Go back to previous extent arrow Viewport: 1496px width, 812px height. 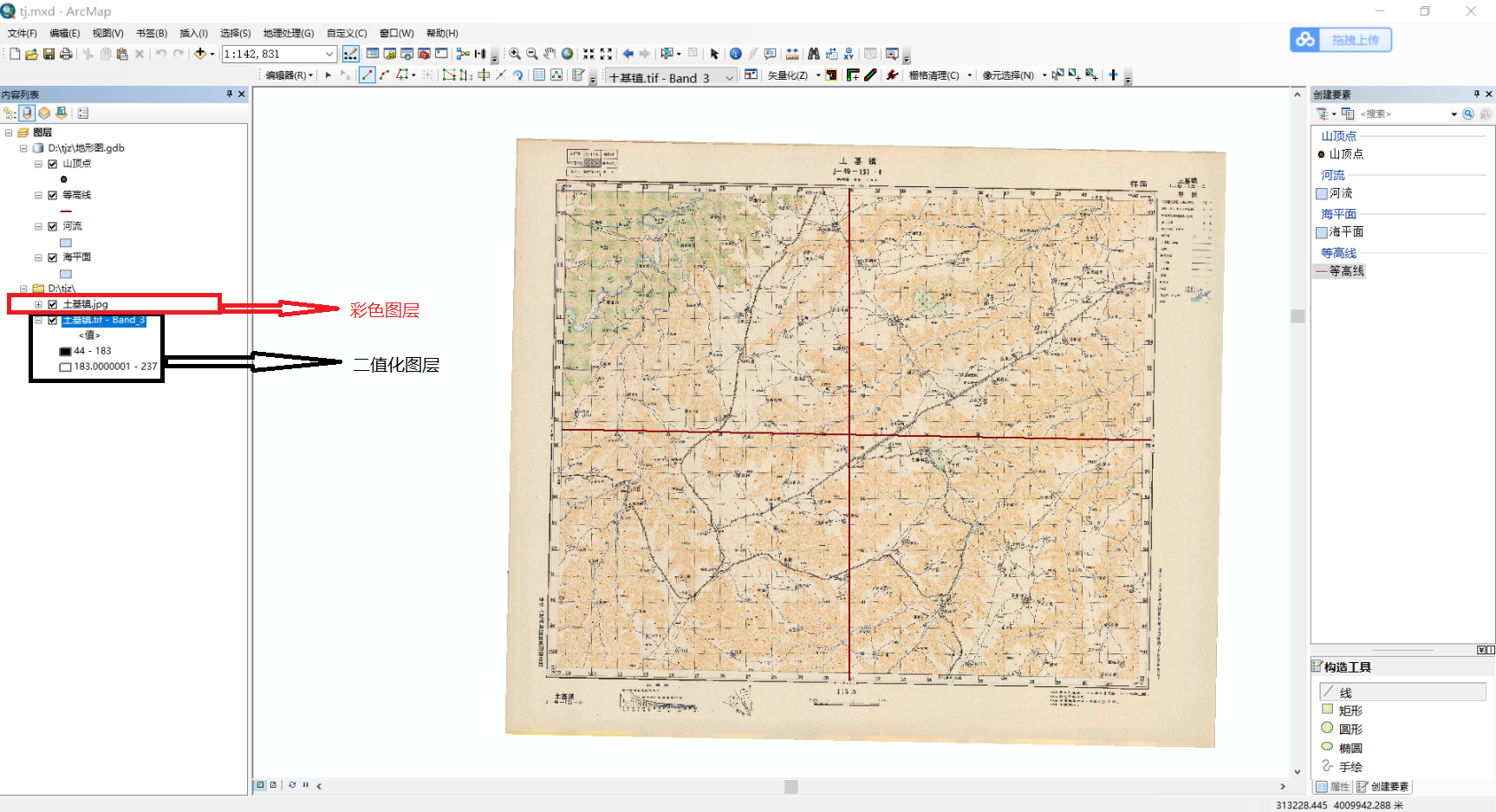(628, 54)
